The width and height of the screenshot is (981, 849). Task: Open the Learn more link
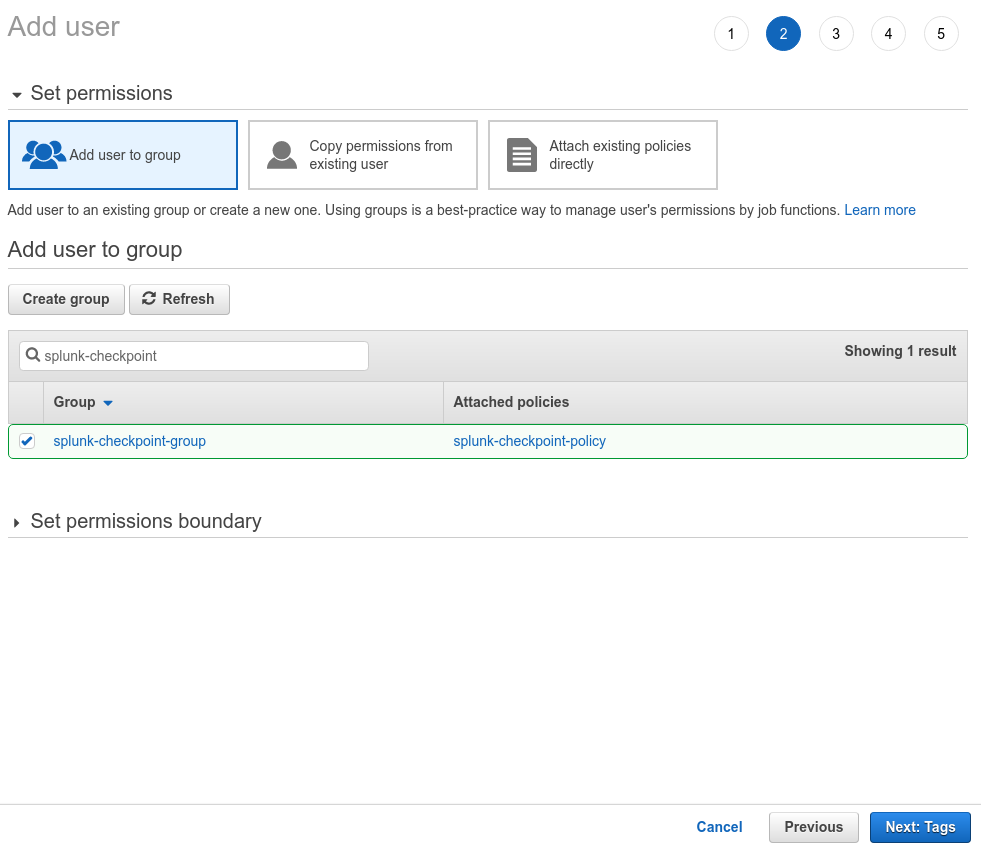880,210
